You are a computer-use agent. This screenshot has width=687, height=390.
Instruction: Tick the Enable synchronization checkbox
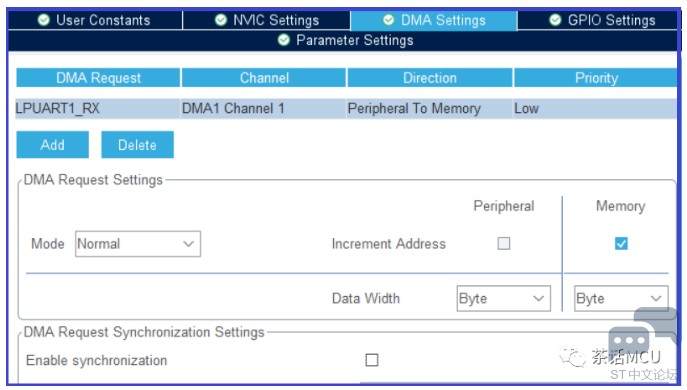[372, 360]
